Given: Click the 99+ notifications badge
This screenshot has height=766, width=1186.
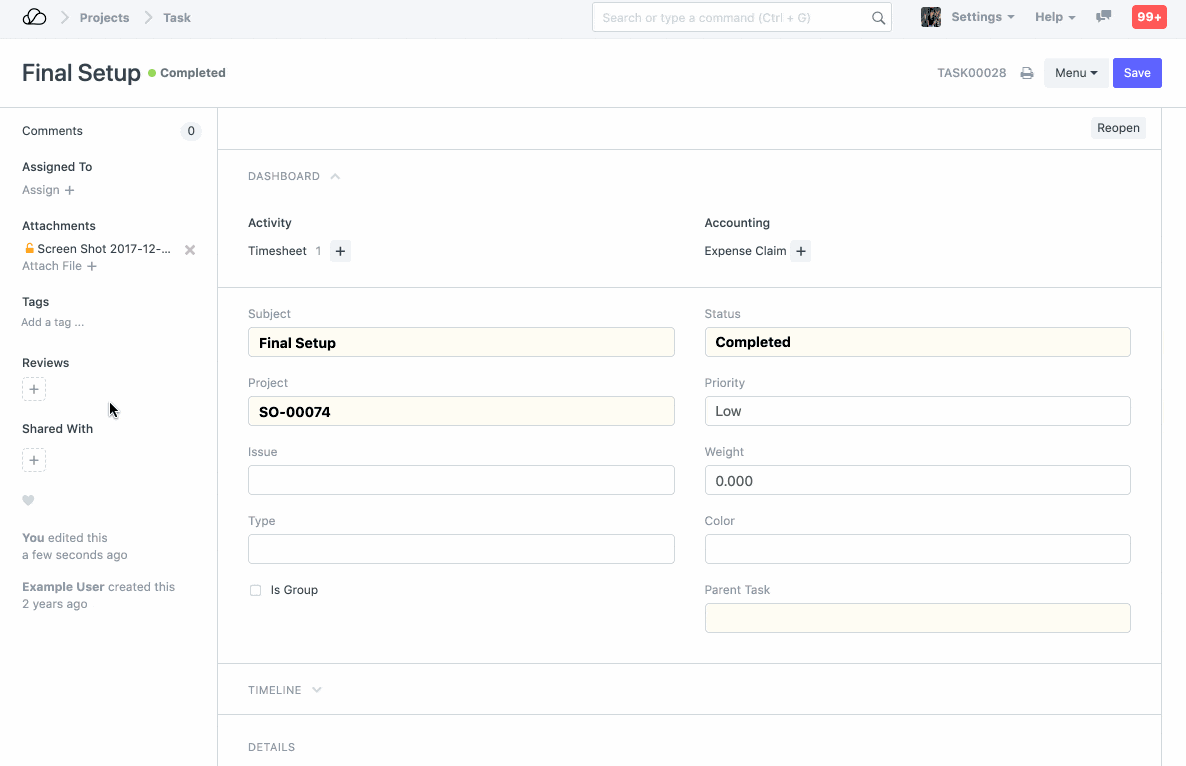Looking at the screenshot, I should 1148,17.
